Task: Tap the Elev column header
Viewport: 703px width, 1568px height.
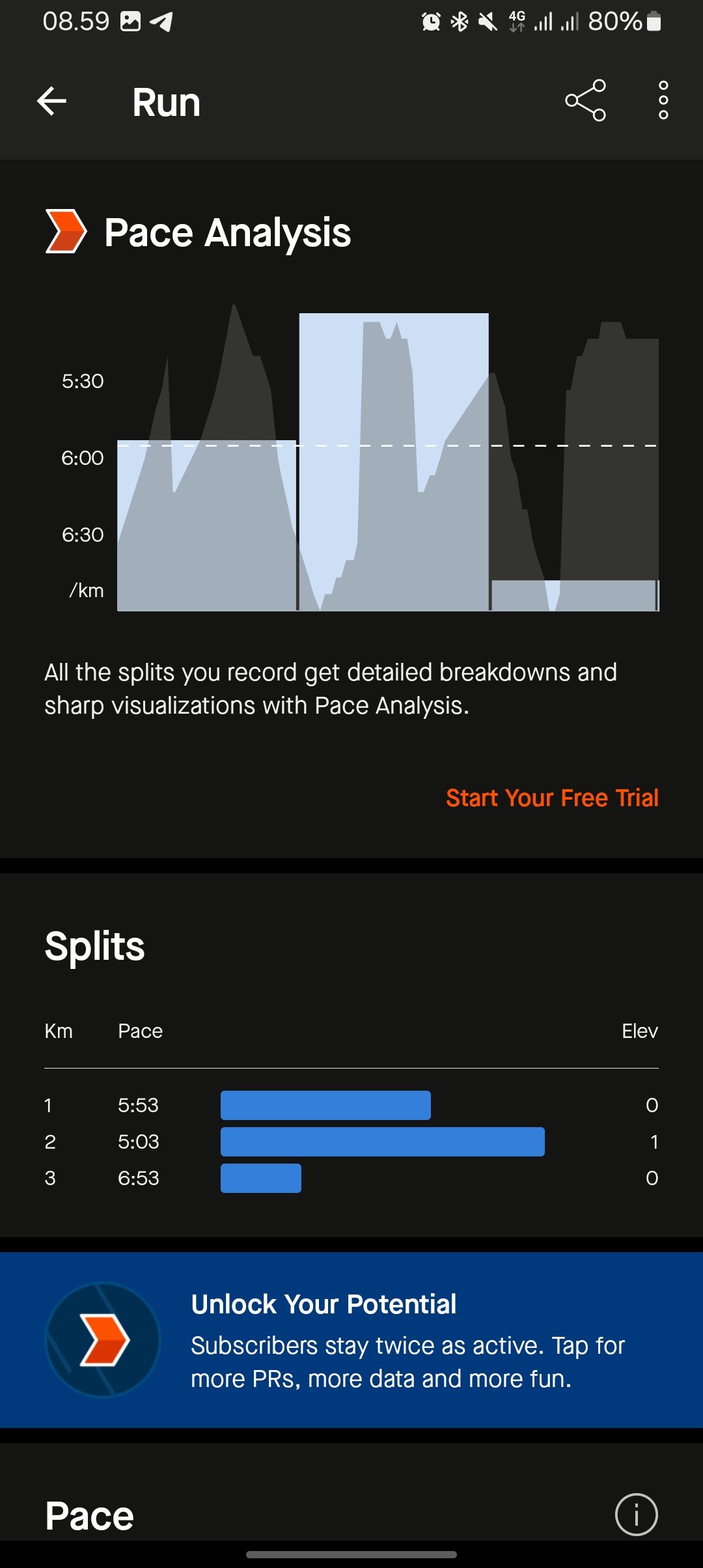Action: tap(640, 1031)
